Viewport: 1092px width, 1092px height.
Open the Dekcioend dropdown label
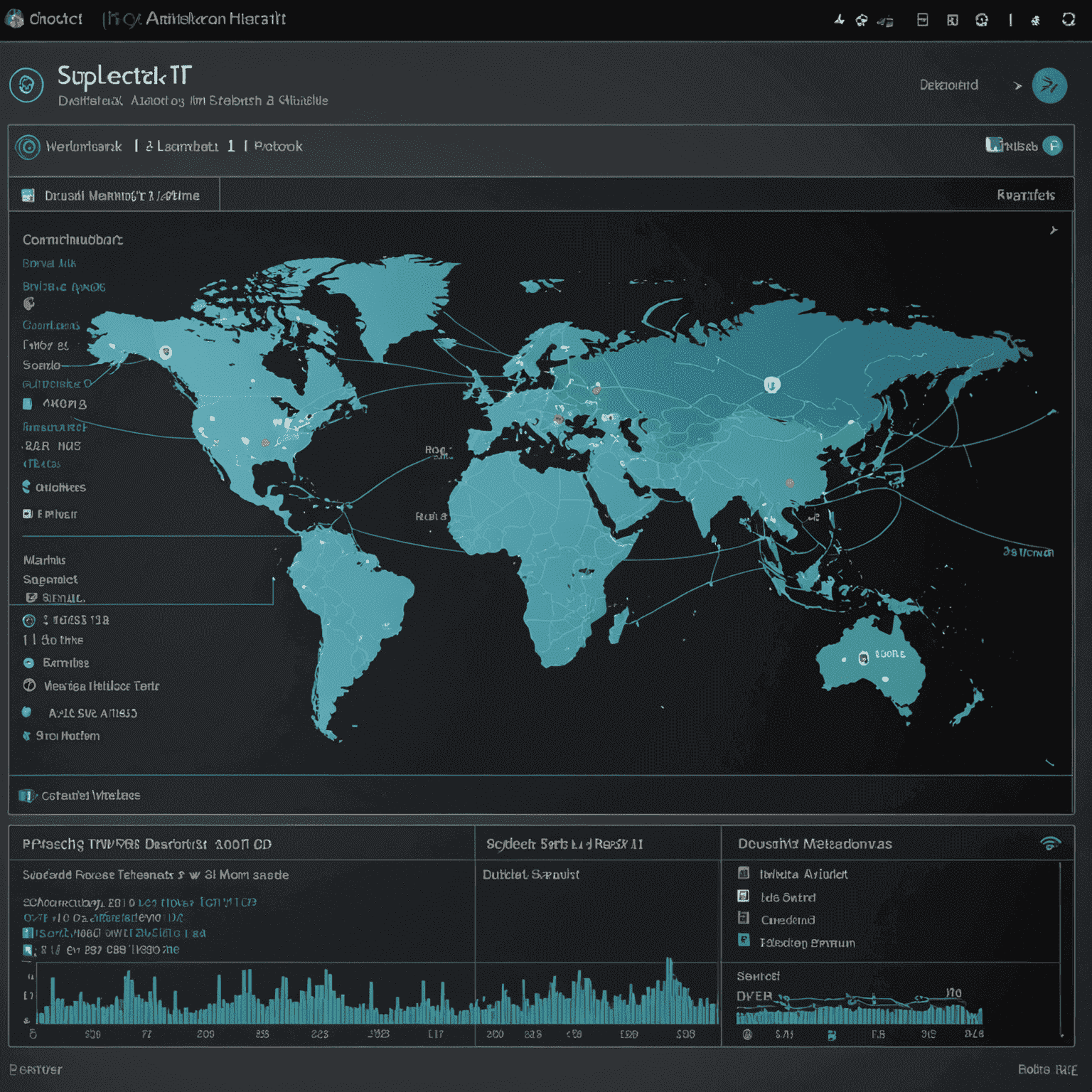pos(948,85)
